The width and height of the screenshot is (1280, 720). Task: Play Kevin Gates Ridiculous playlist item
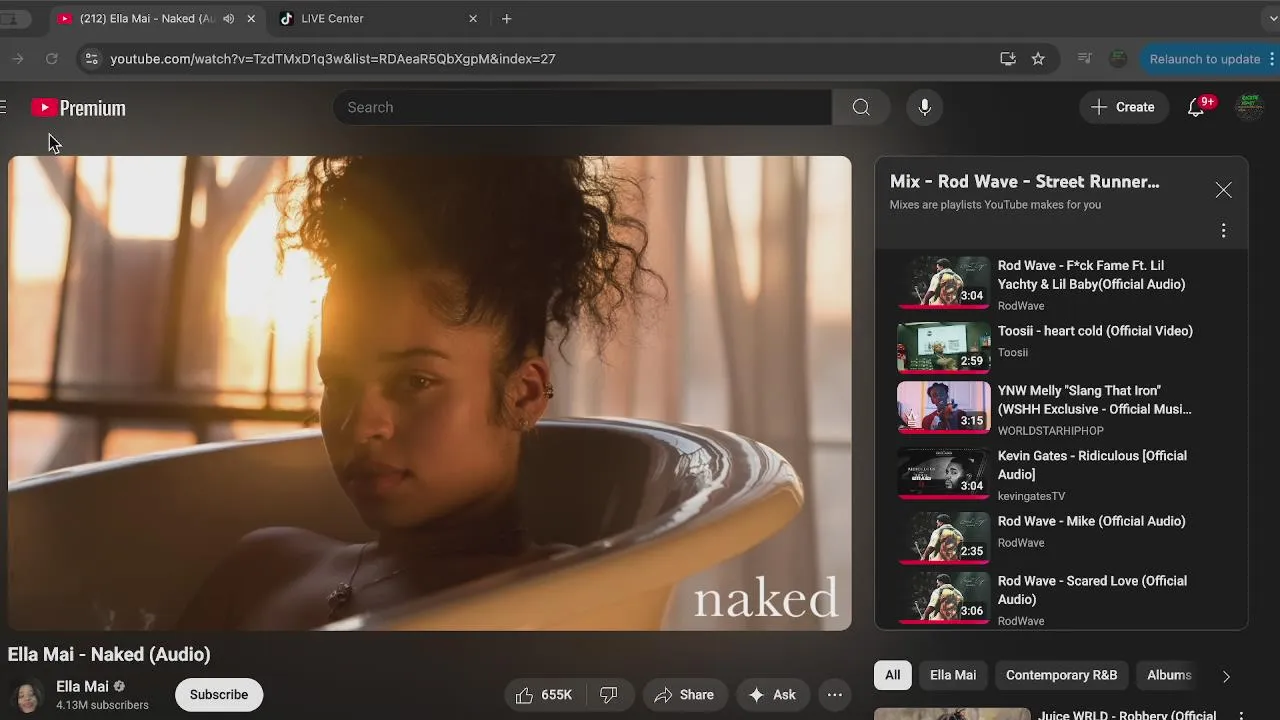click(1061, 474)
